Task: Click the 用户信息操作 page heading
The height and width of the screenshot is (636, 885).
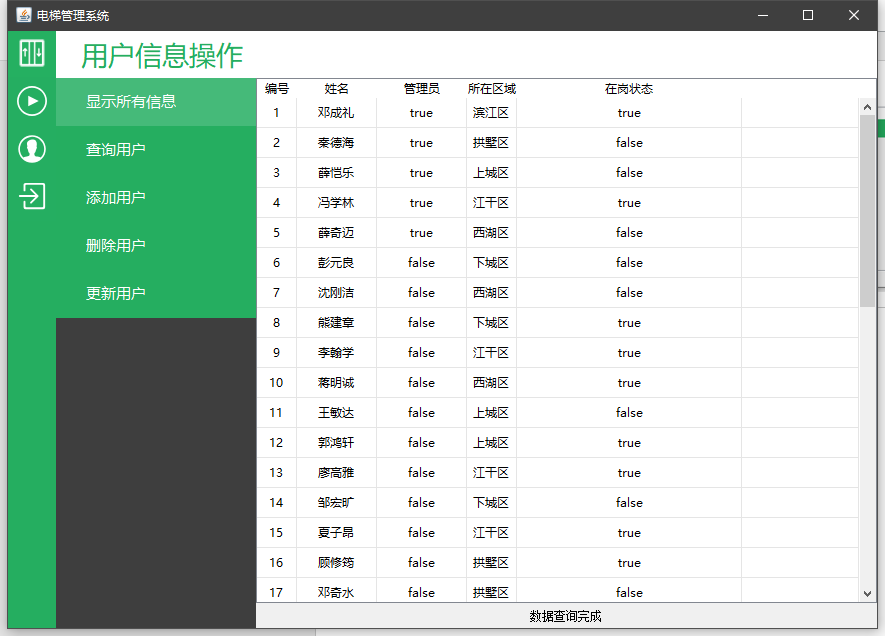Action: pos(162,55)
